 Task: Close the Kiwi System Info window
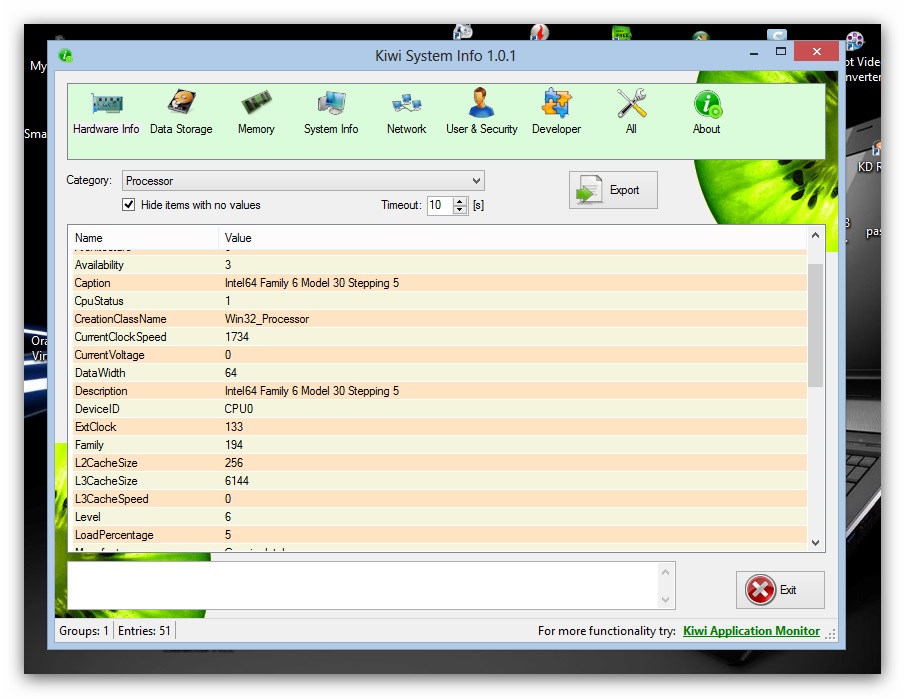click(x=817, y=51)
